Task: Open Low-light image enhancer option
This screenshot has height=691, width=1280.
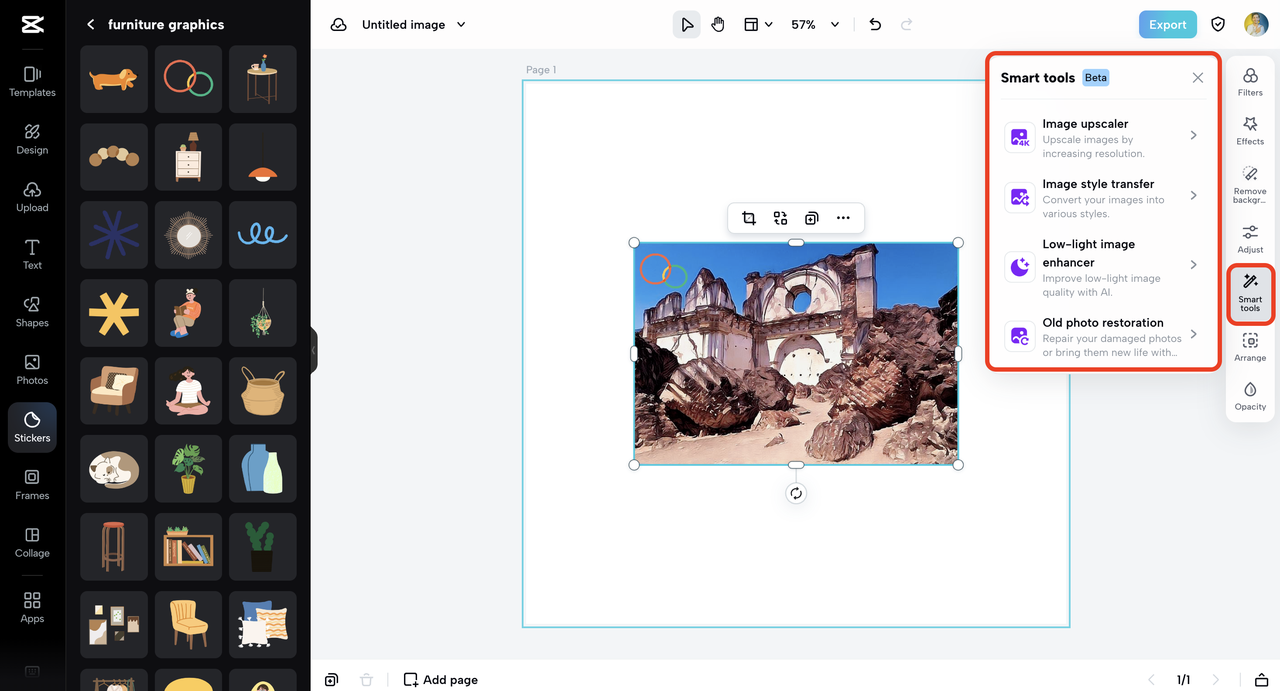Action: point(1103,267)
